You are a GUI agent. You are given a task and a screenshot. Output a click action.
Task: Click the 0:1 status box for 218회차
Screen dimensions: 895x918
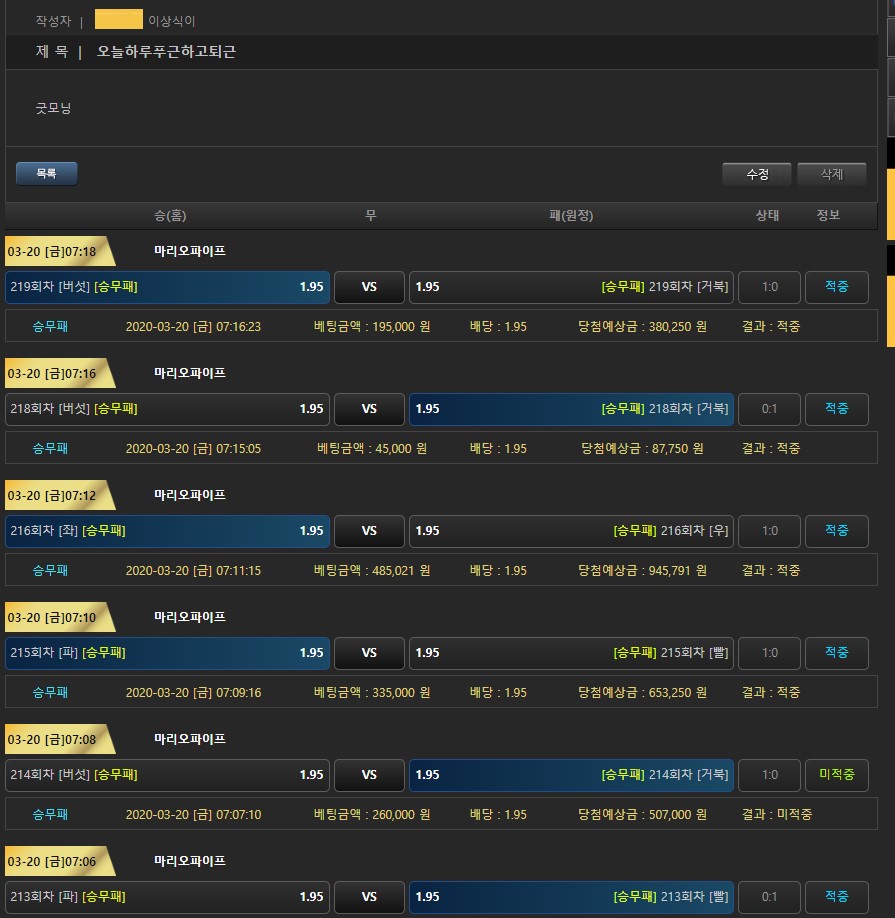click(x=769, y=409)
